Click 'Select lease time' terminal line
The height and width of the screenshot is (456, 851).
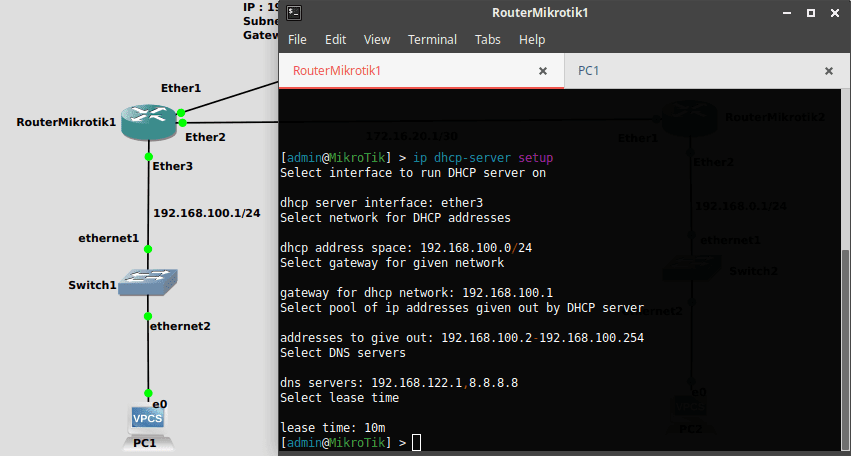(x=339, y=398)
